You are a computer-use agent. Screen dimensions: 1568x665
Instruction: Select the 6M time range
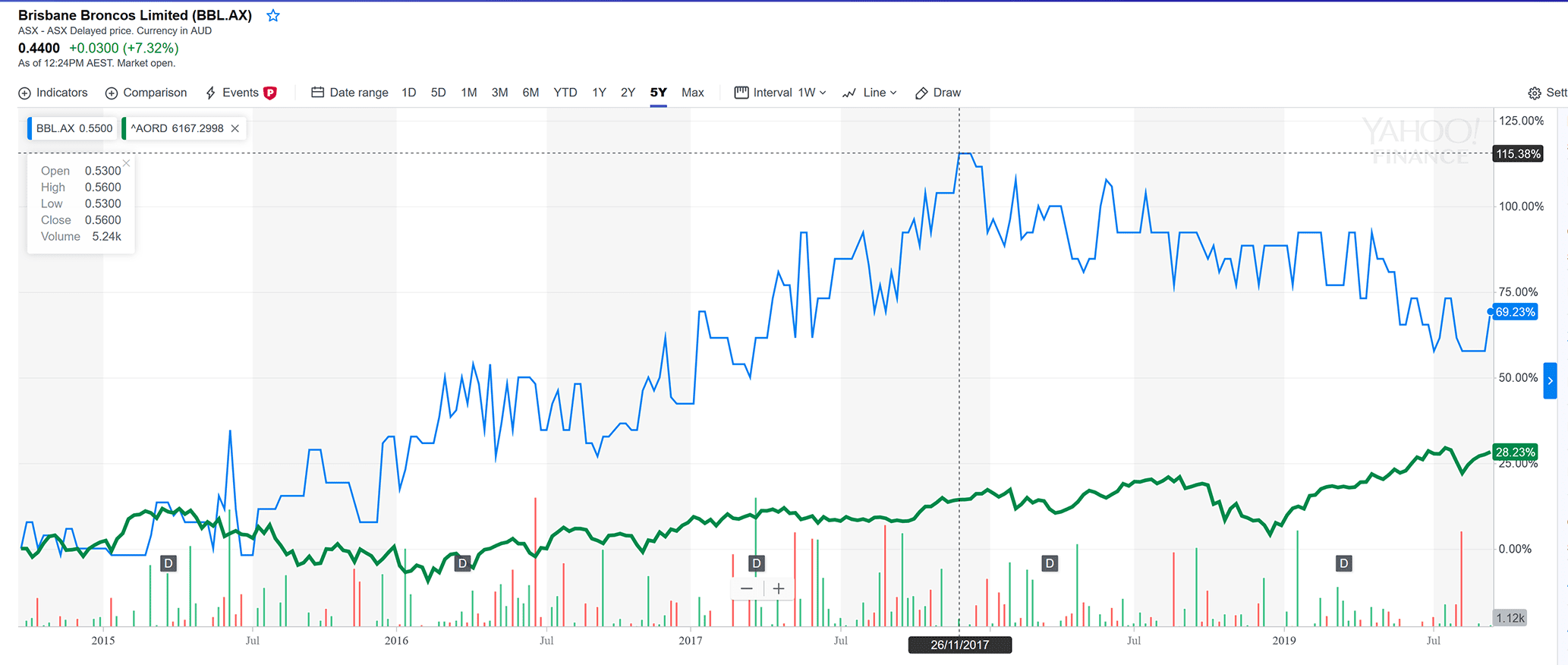pos(531,93)
